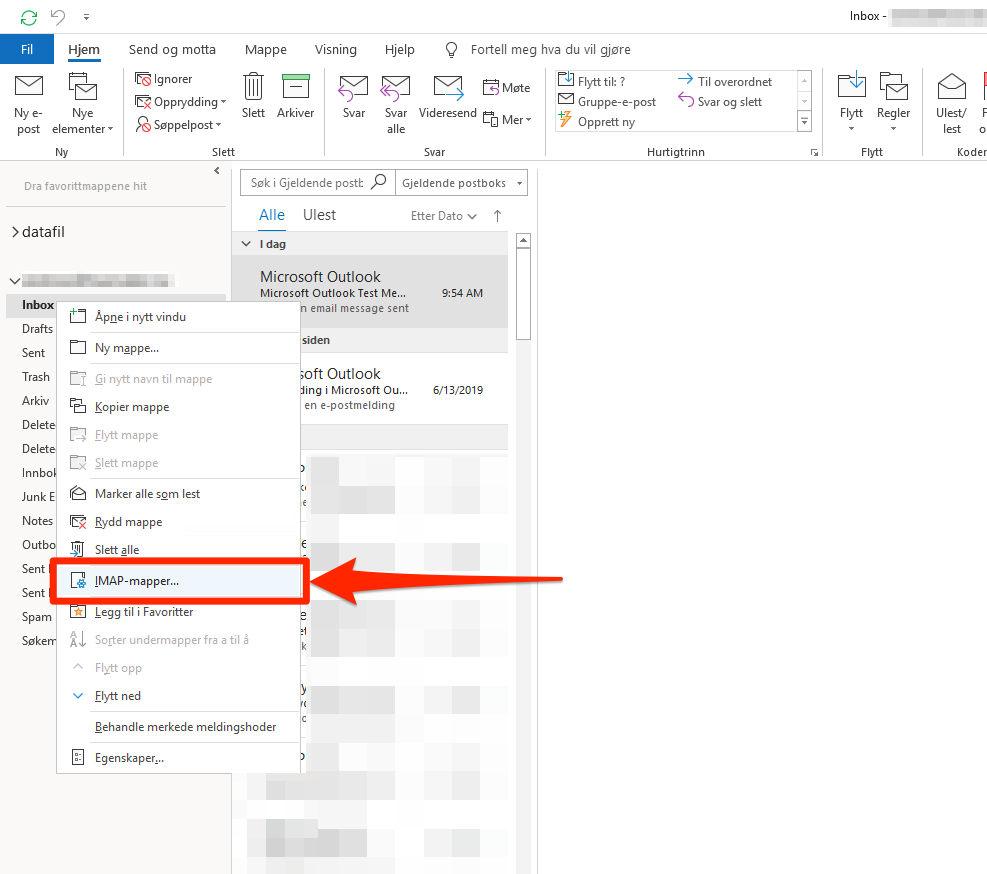This screenshot has width=987, height=874.
Task: Choose Marker alle som lest menu entry
Action: click(x=178, y=494)
